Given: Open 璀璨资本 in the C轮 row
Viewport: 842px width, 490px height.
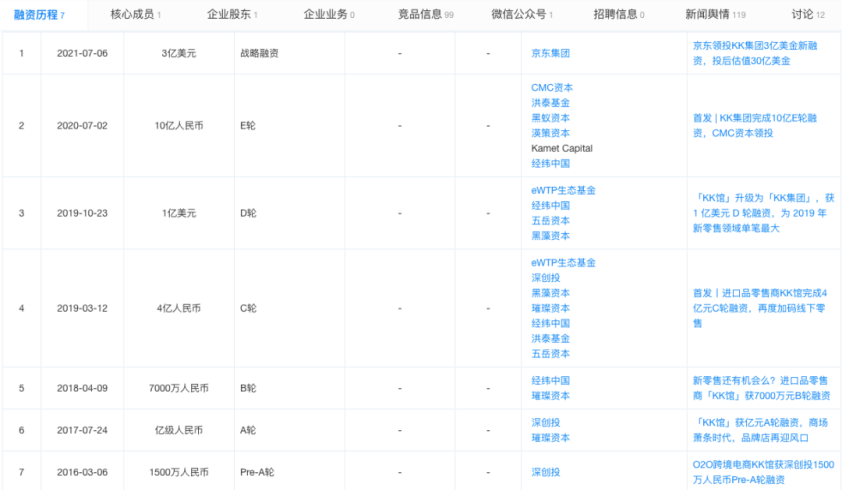Looking at the screenshot, I should (x=550, y=308).
